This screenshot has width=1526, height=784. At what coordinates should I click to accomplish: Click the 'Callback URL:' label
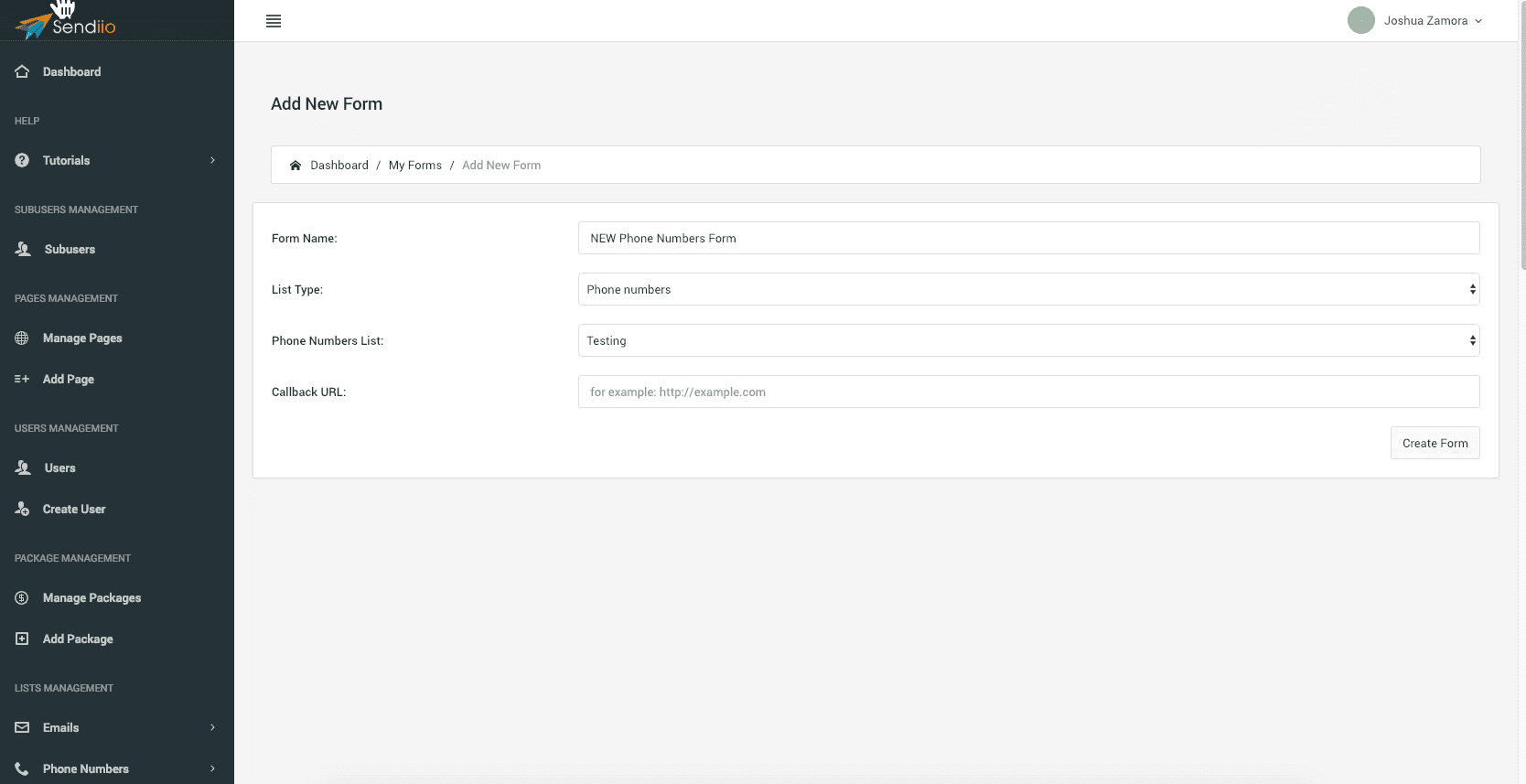[x=308, y=392]
